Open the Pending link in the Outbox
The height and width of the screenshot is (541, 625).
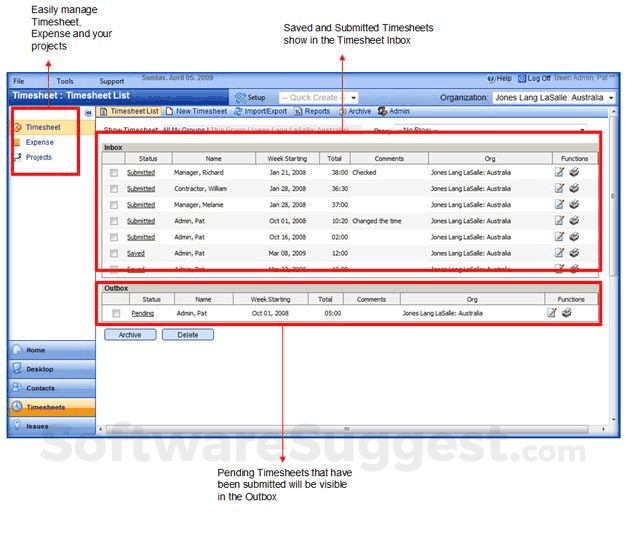[143, 313]
